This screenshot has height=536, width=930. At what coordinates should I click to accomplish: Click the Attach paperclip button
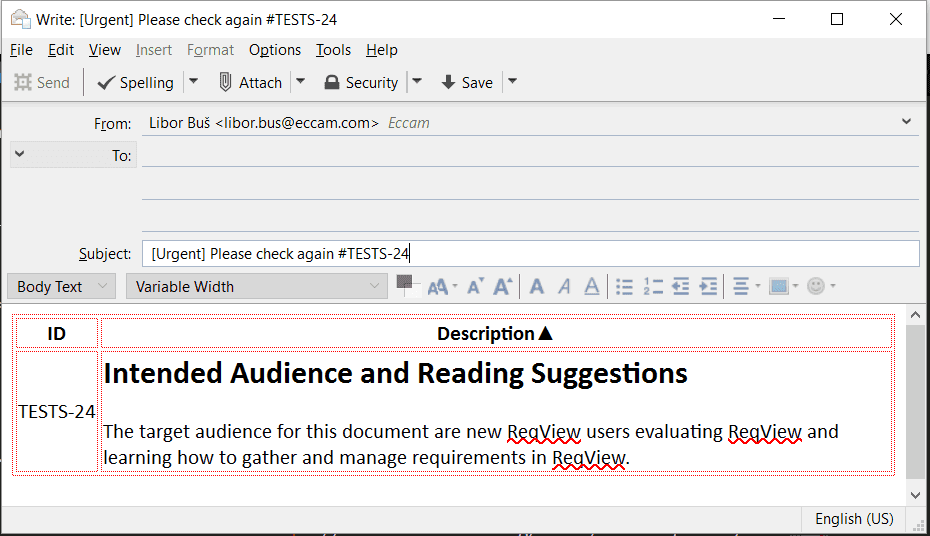(x=250, y=82)
